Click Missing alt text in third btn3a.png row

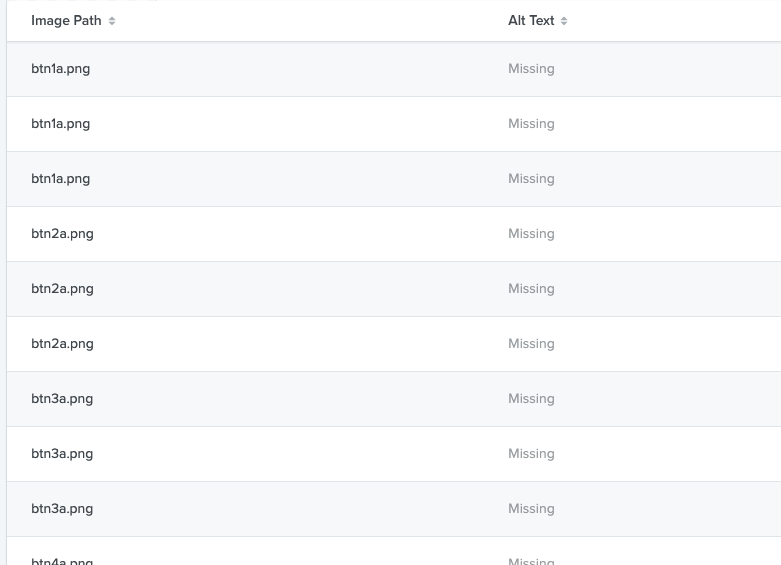coord(531,509)
